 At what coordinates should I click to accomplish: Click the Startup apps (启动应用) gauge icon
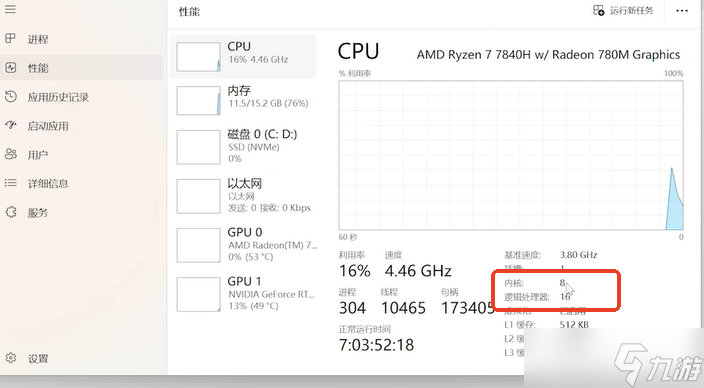pos(10,125)
